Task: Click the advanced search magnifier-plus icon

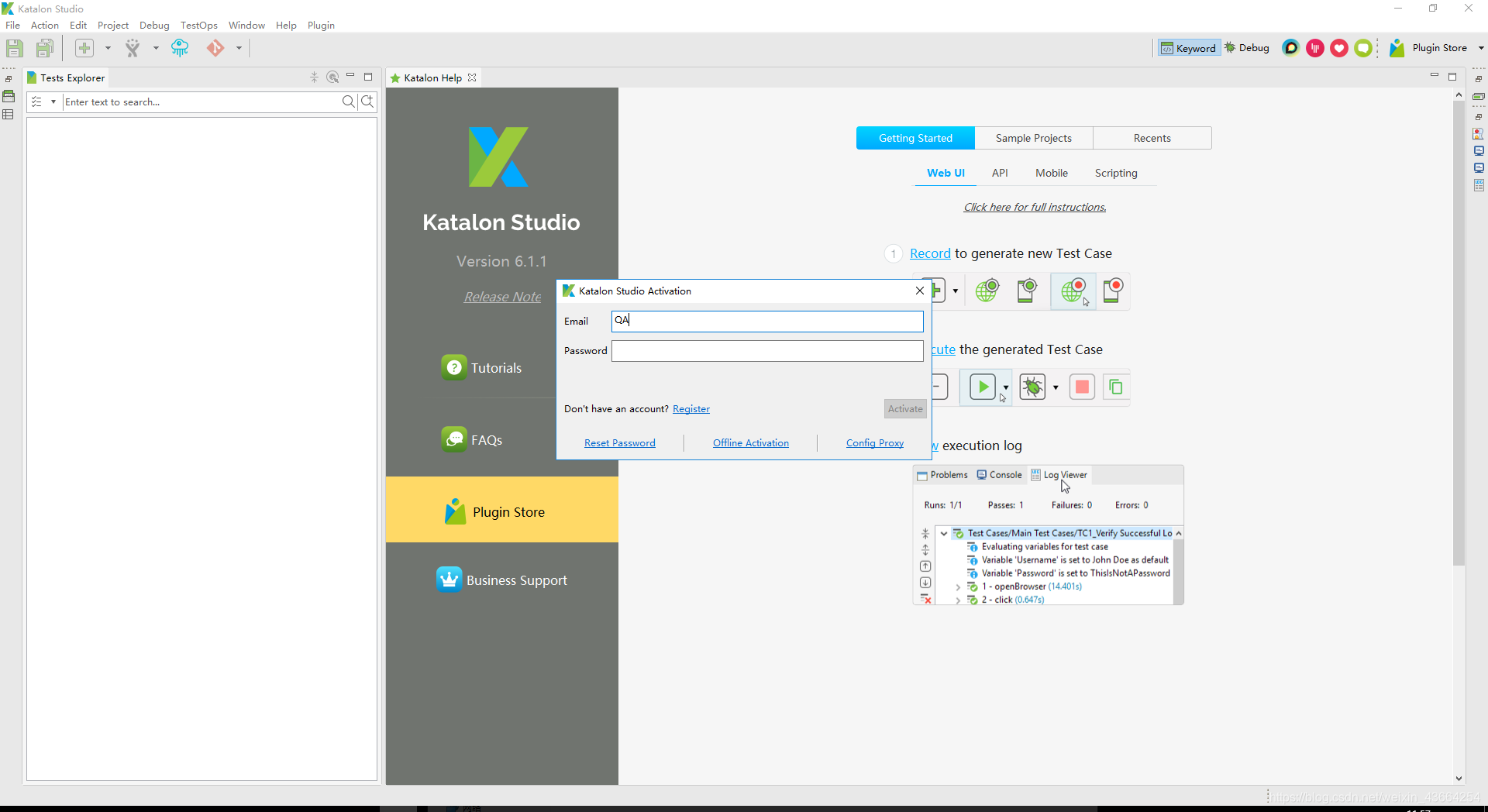Action: tap(368, 101)
